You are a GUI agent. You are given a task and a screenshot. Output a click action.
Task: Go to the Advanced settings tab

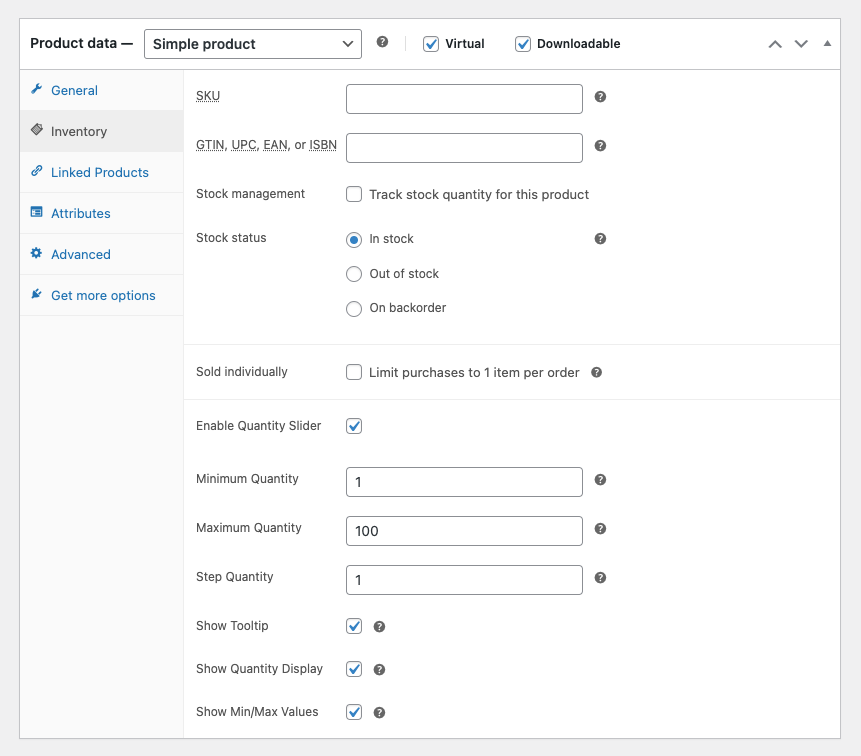pyautogui.click(x=80, y=254)
